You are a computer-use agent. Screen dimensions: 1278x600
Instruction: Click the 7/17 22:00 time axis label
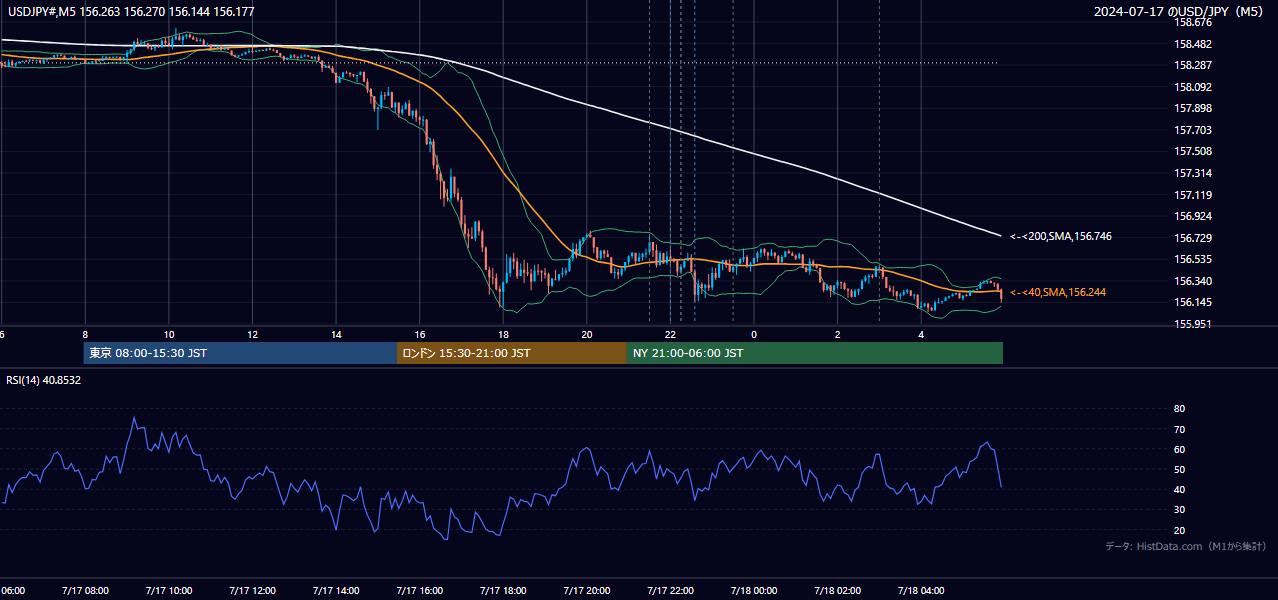[x=671, y=590]
